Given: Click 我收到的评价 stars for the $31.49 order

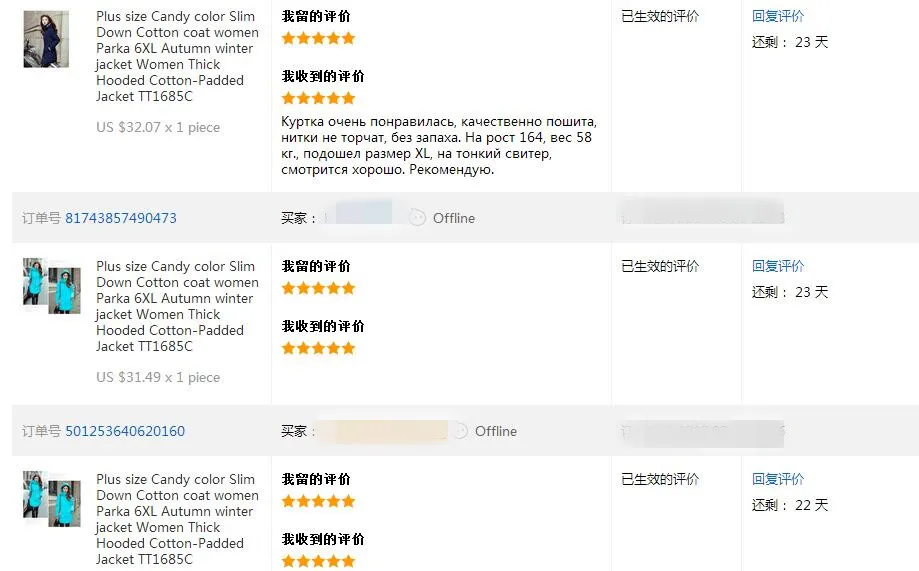Looking at the screenshot, I should [318, 348].
